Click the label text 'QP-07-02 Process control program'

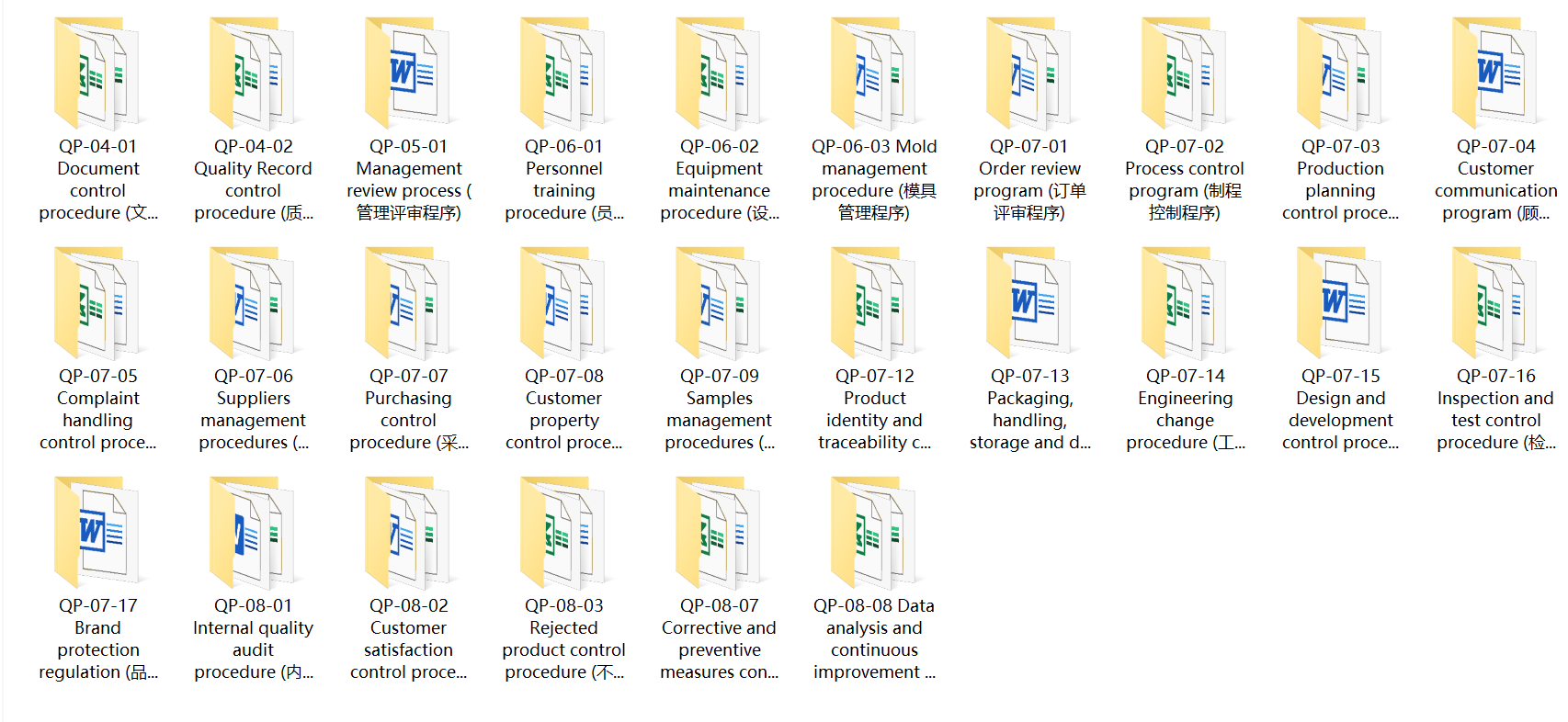click(x=1185, y=179)
